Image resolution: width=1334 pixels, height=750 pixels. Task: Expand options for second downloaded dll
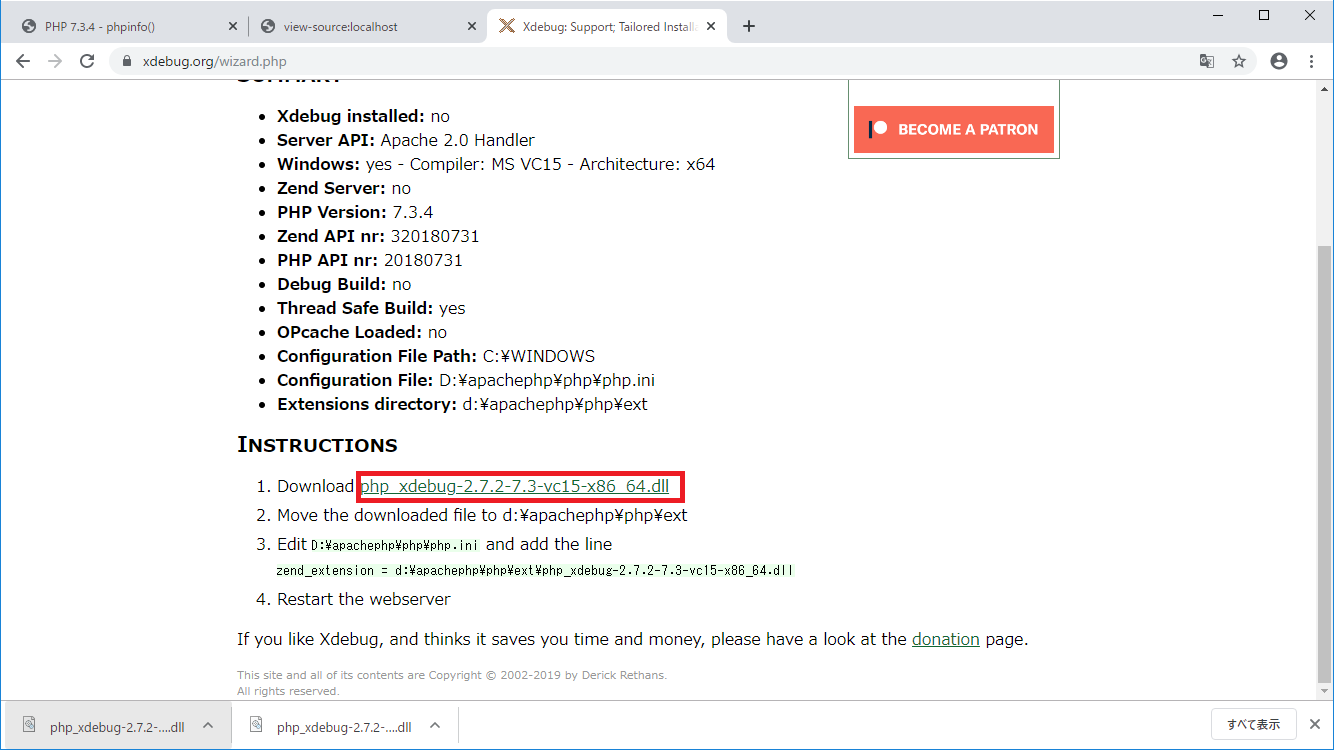click(435, 726)
